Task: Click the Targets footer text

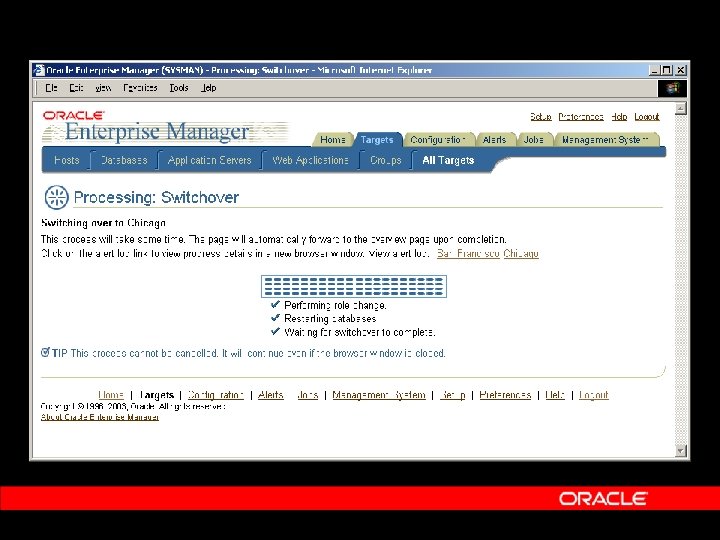Action: click(157, 395)
